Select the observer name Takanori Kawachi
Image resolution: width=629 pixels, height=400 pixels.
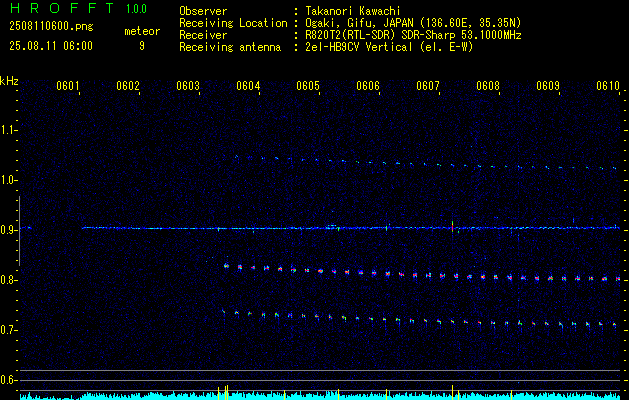[x=352, y=11]
